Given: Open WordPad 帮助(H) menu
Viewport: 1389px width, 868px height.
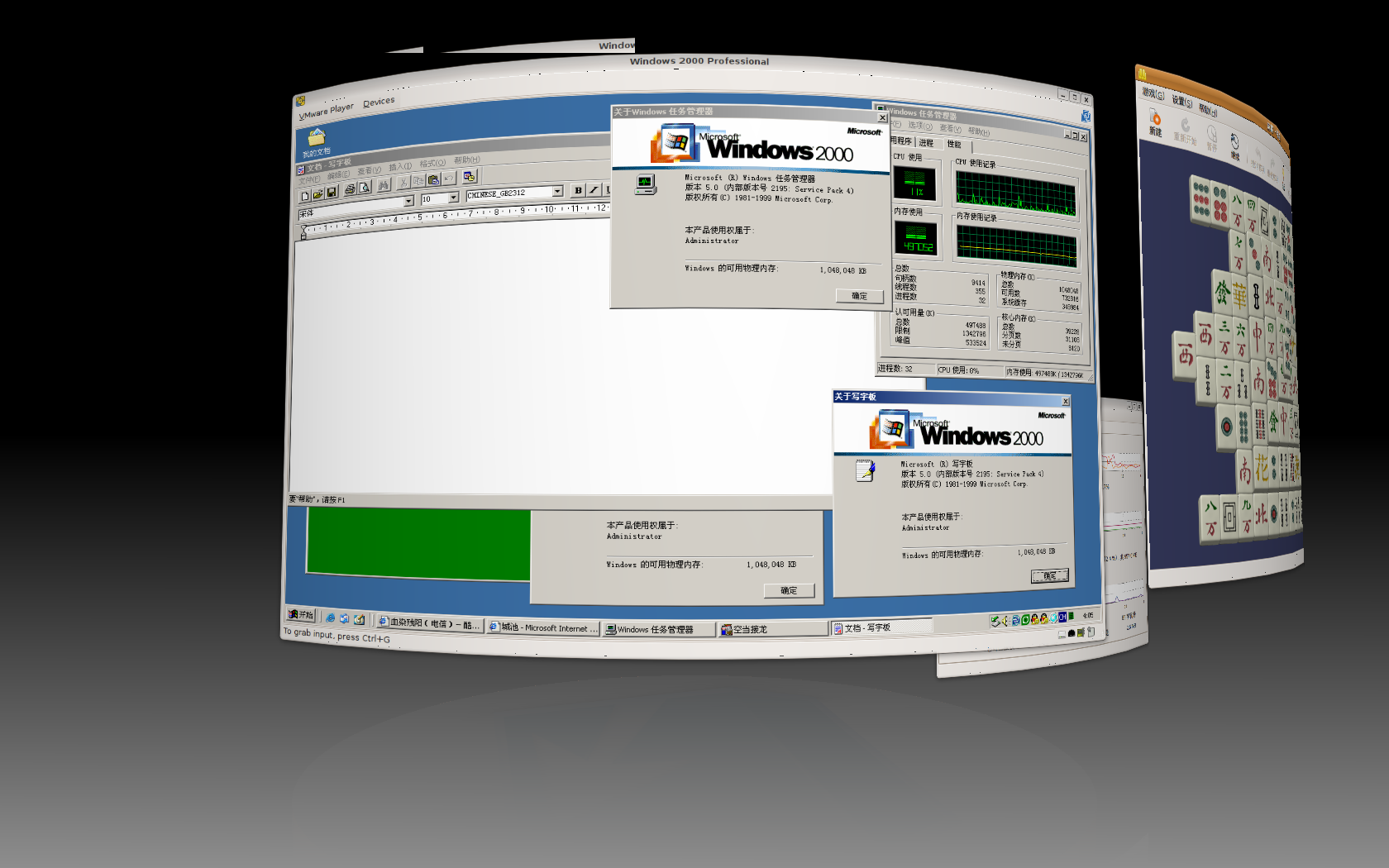Looking at the screenshot, I should (x=466, y=160).
